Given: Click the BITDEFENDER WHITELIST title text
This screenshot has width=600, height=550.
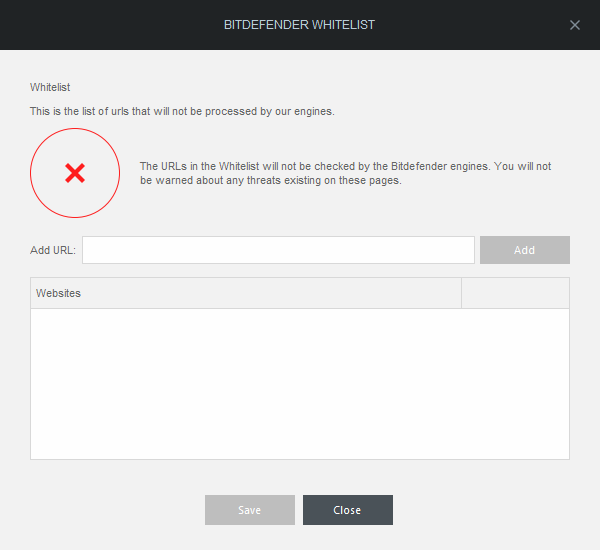Looking at the screenshot, I should click(300, 25).
